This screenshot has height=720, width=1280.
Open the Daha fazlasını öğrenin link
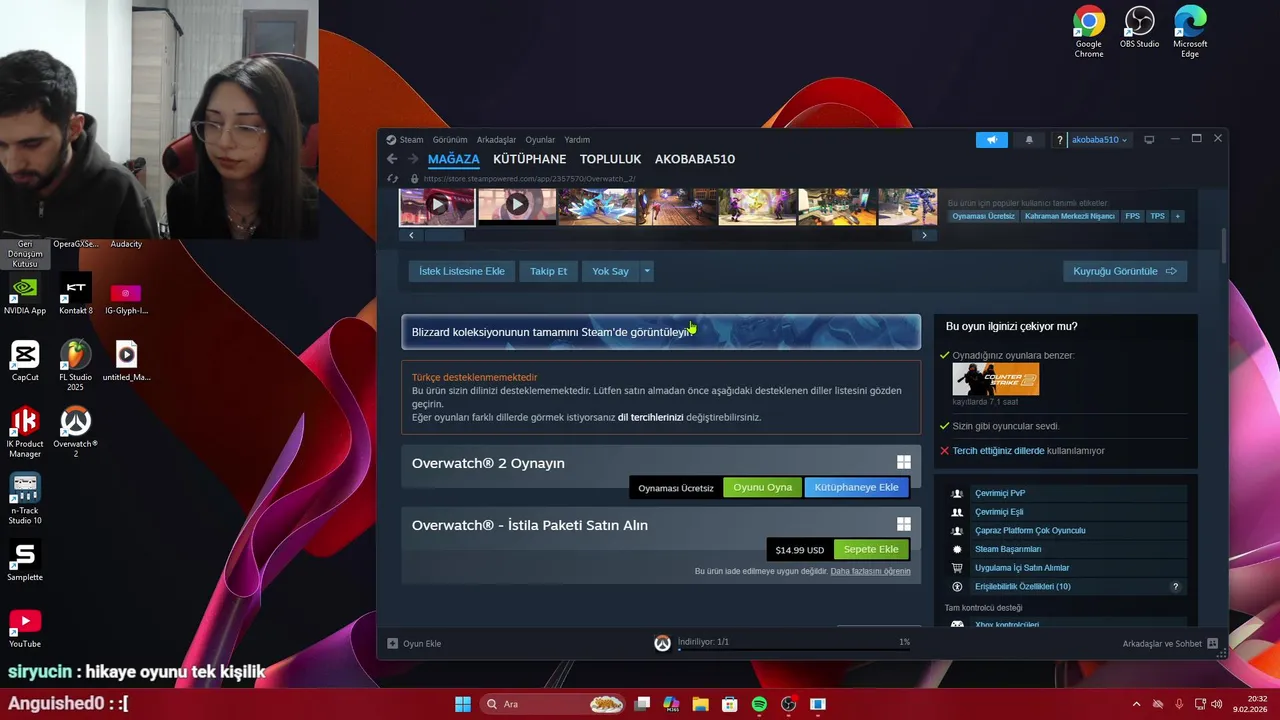[x=870, y=572]
